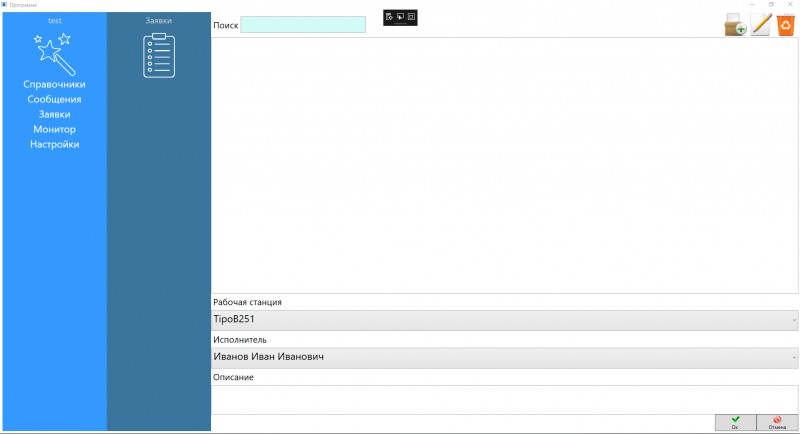Open Настройки menu item
Viewport: 800px width, 434px height.
point(55,144)
